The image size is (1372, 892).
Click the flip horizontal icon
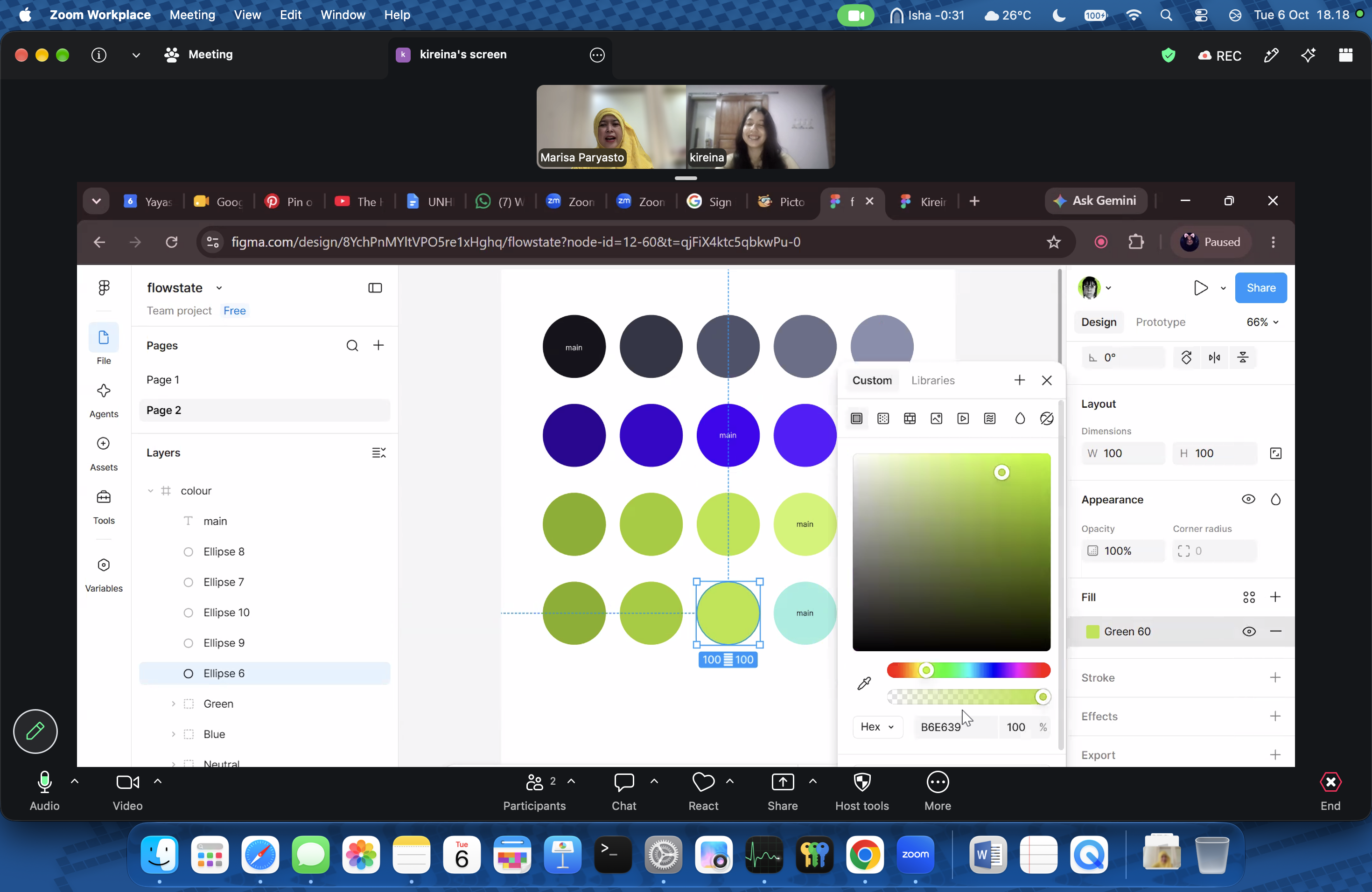pos(1215,357)
